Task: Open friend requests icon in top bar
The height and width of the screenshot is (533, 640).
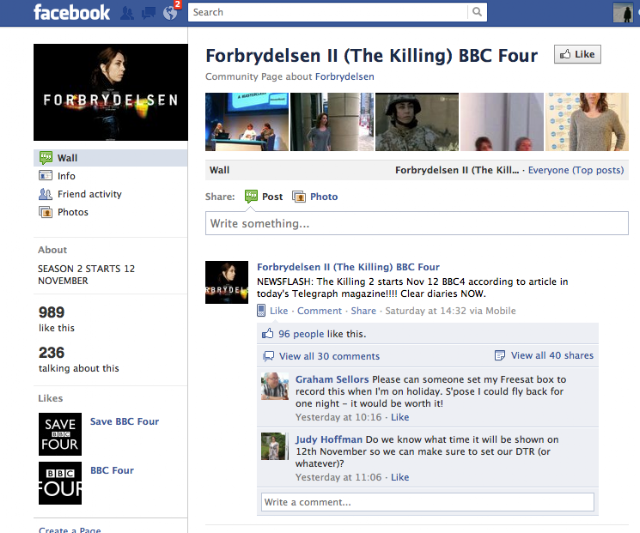Action: click(127, 13)
